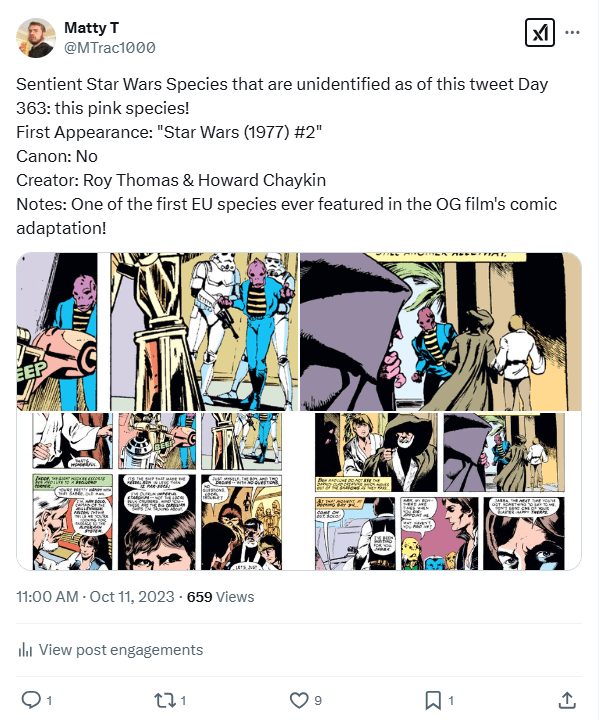Screen dimensions: 600x720
Task: Open the three-dot more options menu
Action: (x=573, y=32)
